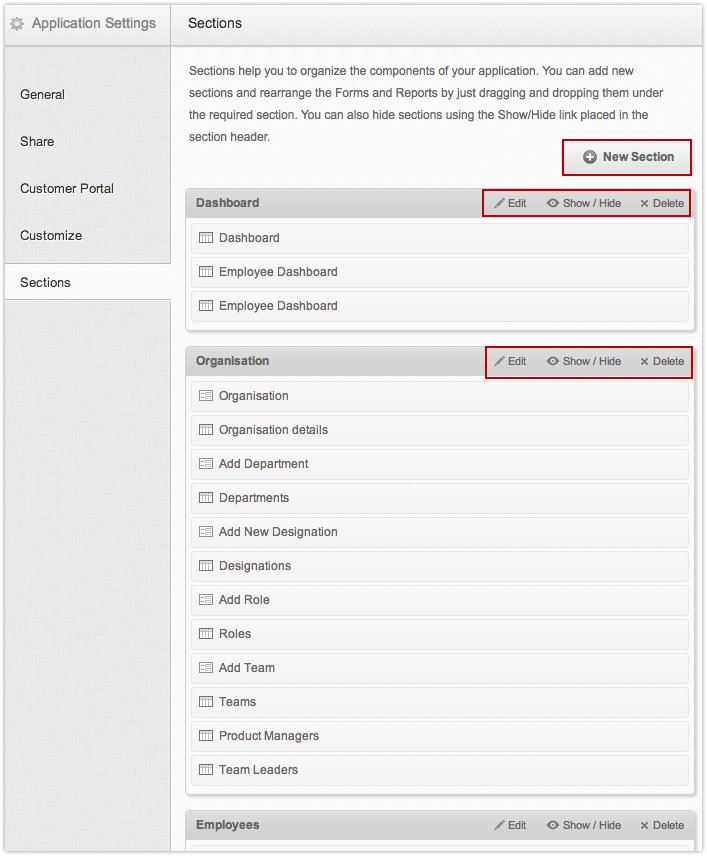
Task: Select the Organisation details report row
Action: coord(273,430)
